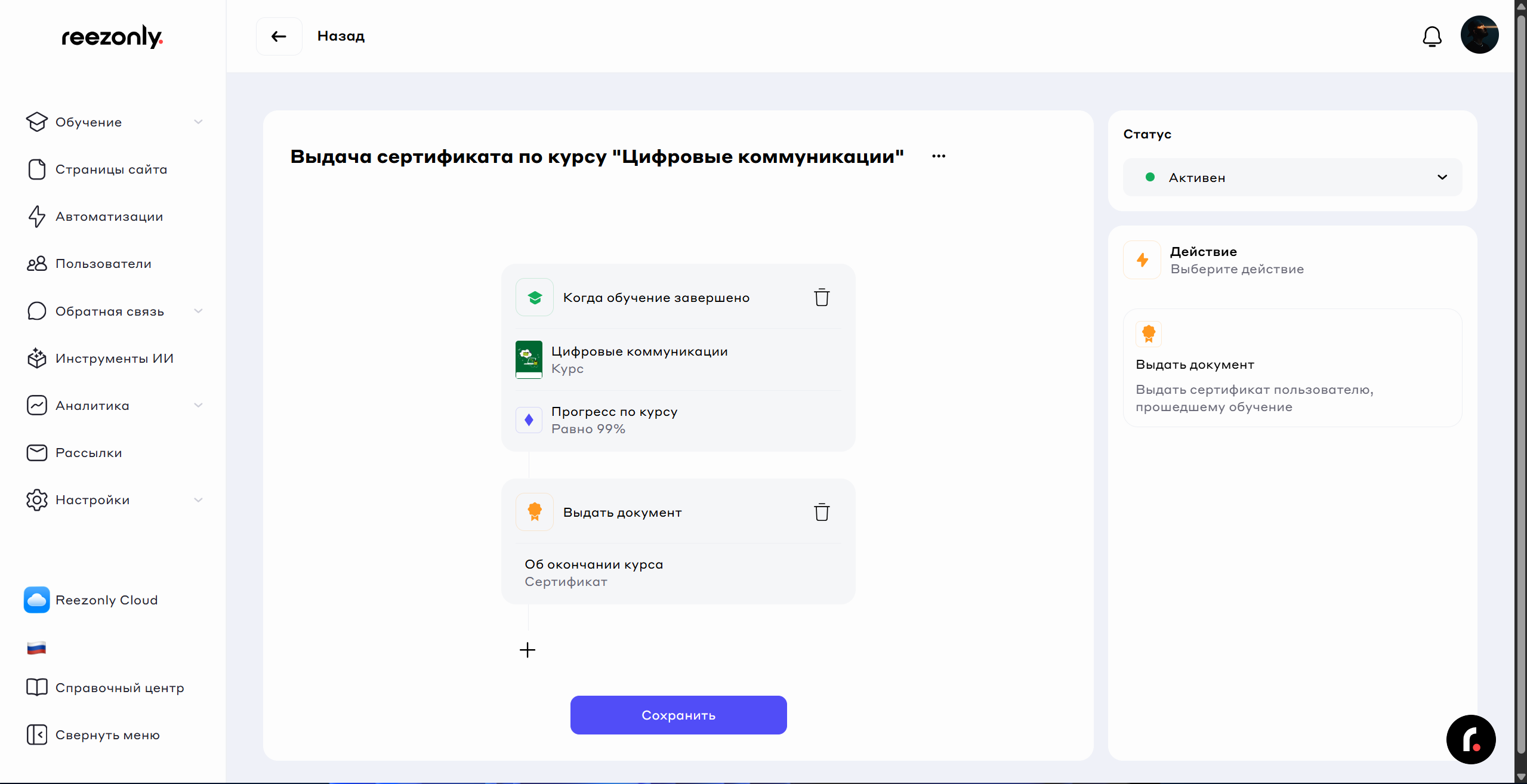Open user profile avatar
The image size is (1527, 784).
click(1479, 35)
